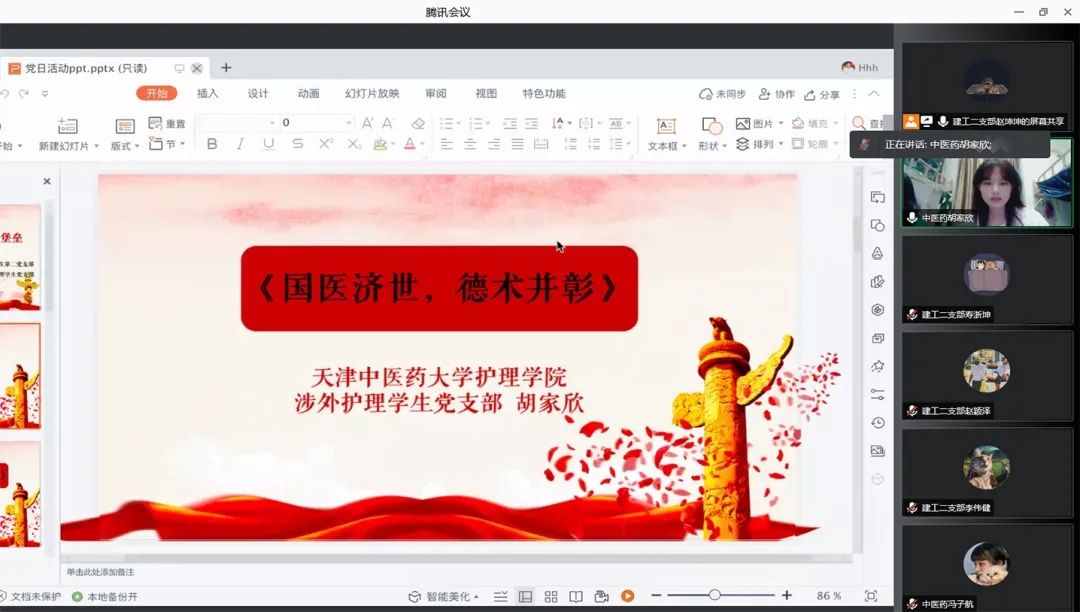
Task: Align text right in the ribbon
Action: click(x=494, y=144)
